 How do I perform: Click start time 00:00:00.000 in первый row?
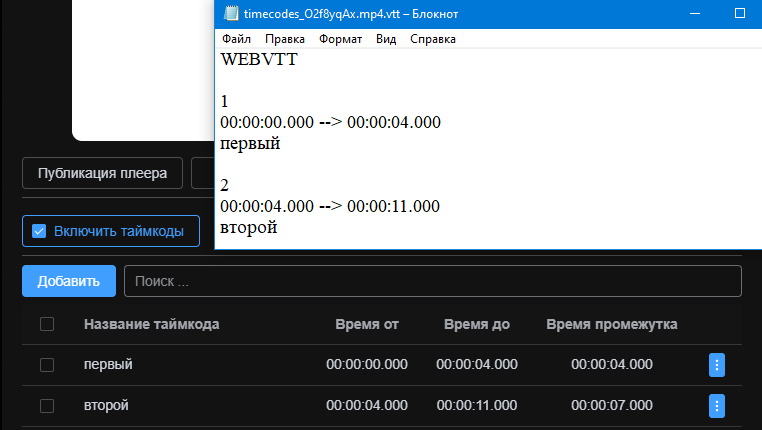point(367,364)
